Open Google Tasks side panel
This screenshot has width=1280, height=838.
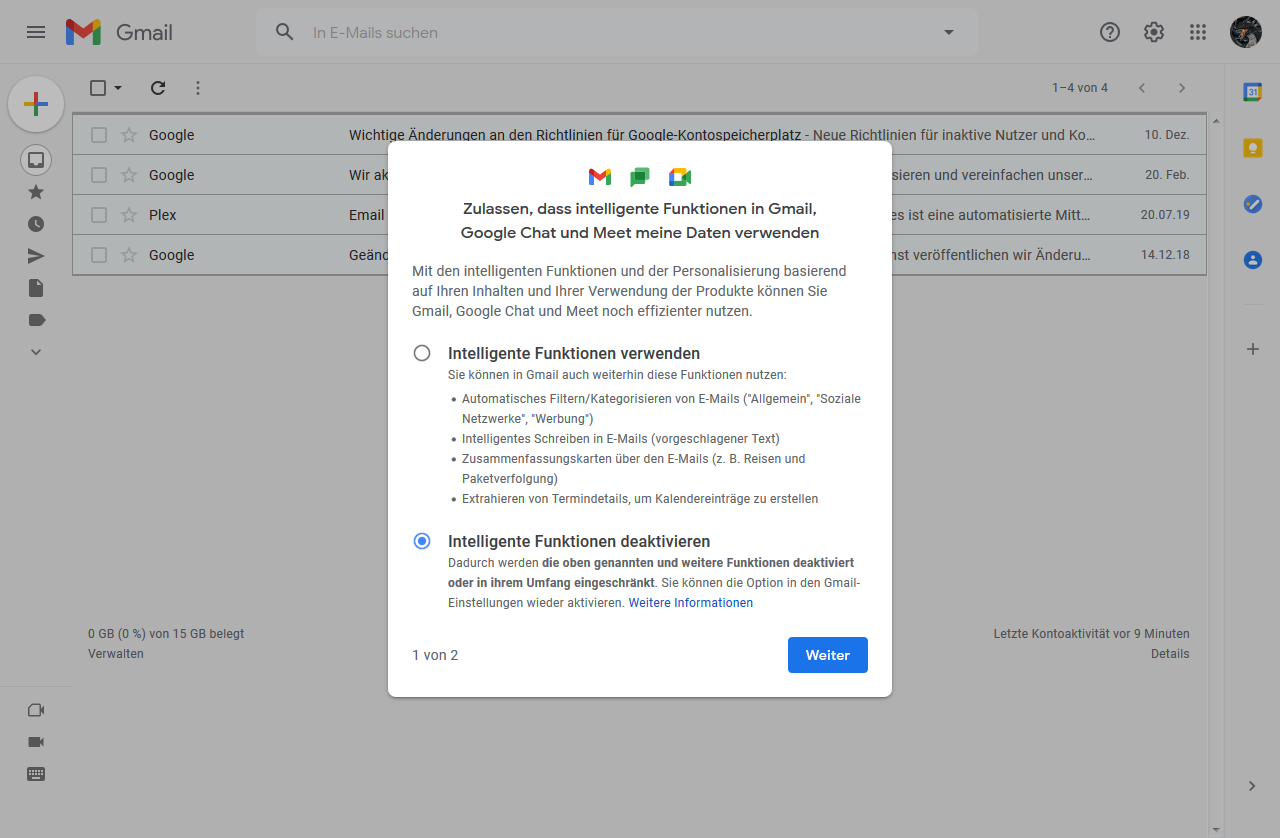click(x=1252, y=204)
